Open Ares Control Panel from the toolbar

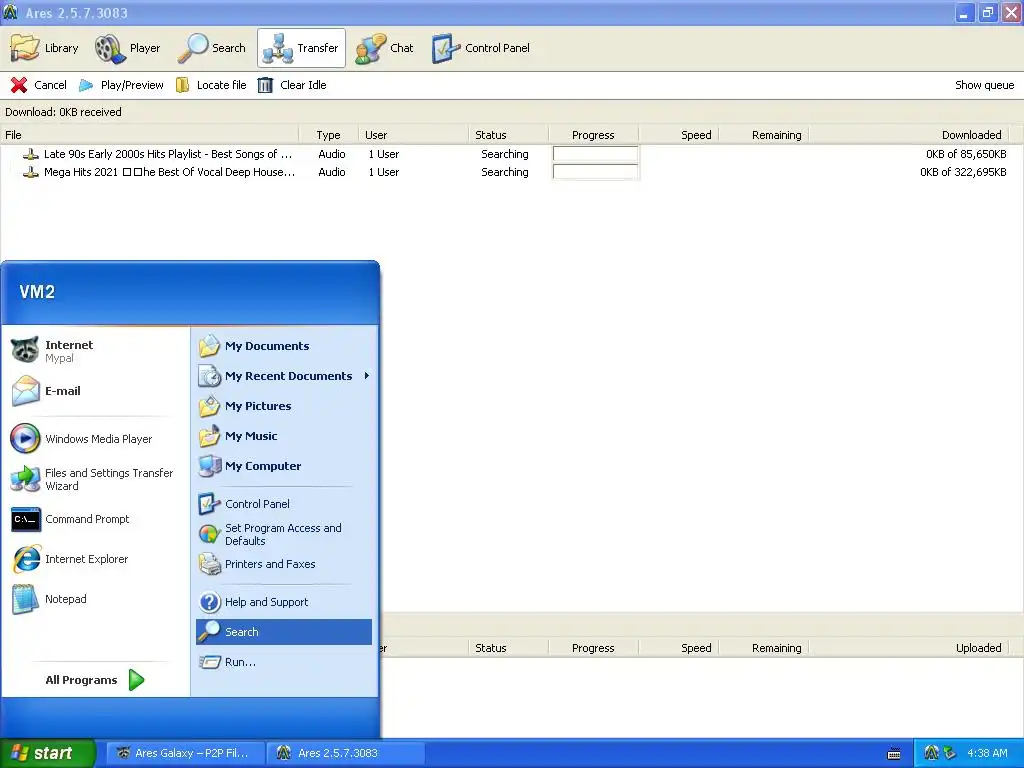click(x=481, y=48)
